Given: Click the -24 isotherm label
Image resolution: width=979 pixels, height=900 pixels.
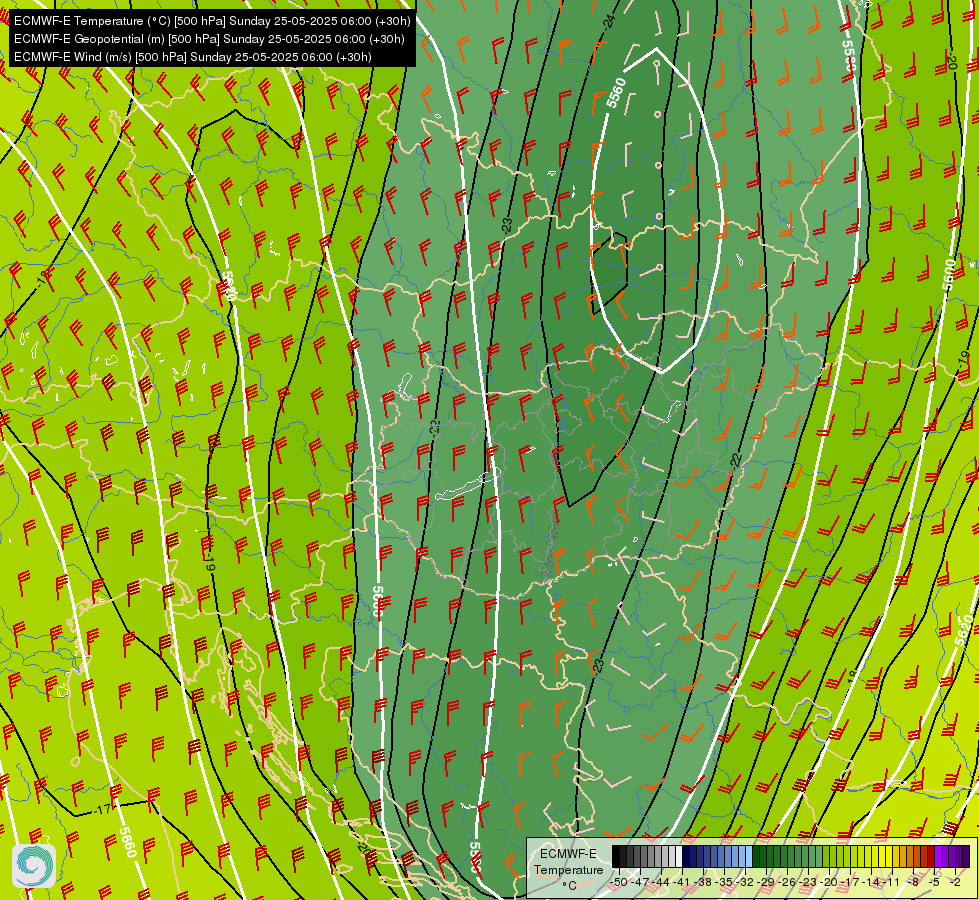Looking at the screenshot, I should [x=609, y=21].
